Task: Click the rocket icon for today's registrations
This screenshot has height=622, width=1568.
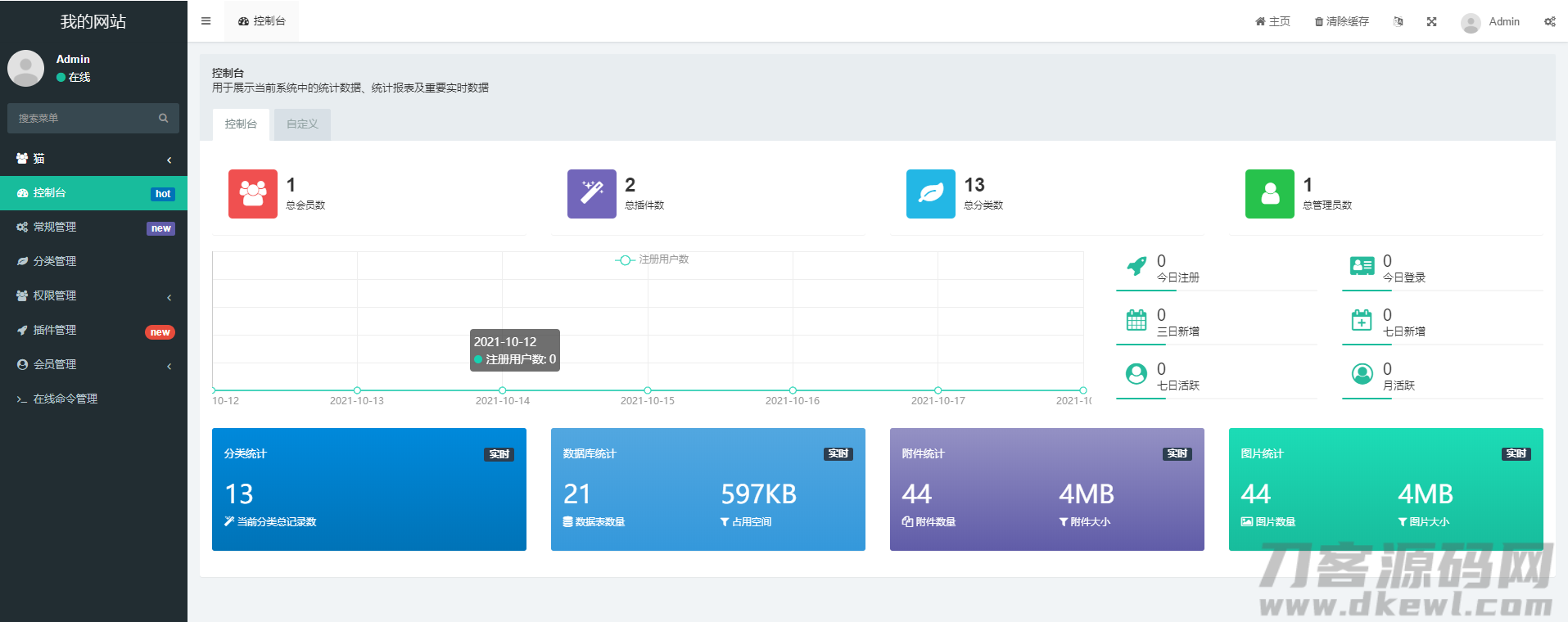Action: pyautogui.click(x=1136, y=266)
